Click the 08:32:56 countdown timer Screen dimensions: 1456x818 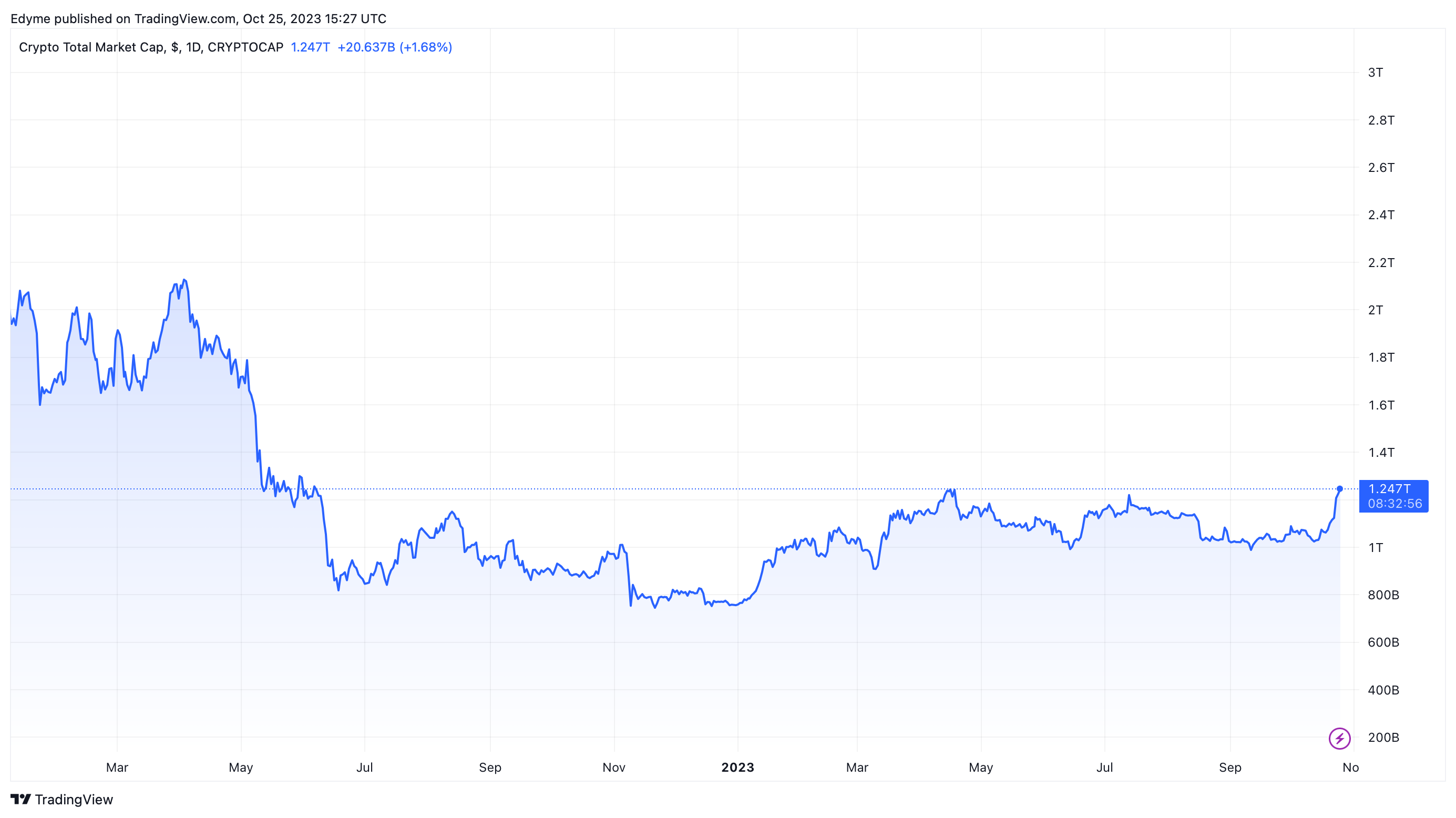point(1395,504)
